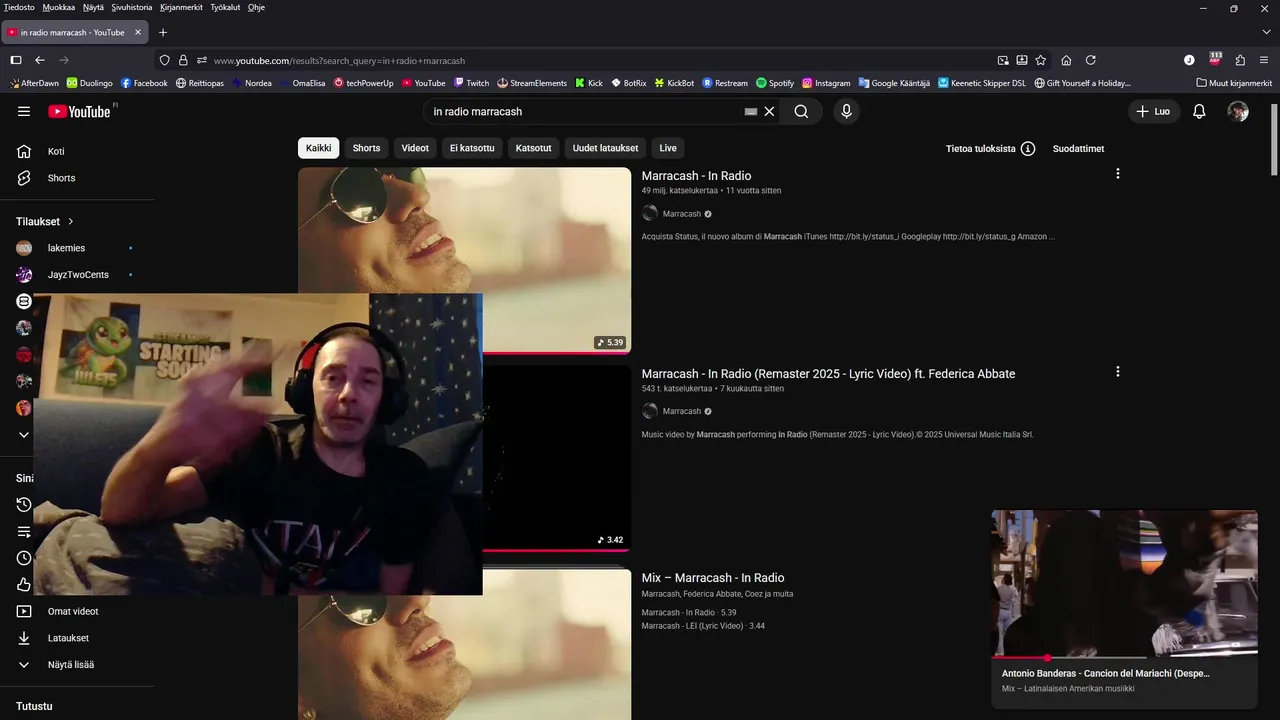Reload the page with the refresh icon

pos(1091,60)
